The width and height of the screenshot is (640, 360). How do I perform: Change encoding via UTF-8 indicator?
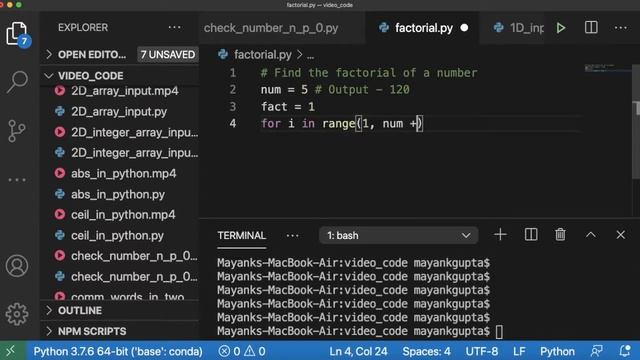pos(482,351)
